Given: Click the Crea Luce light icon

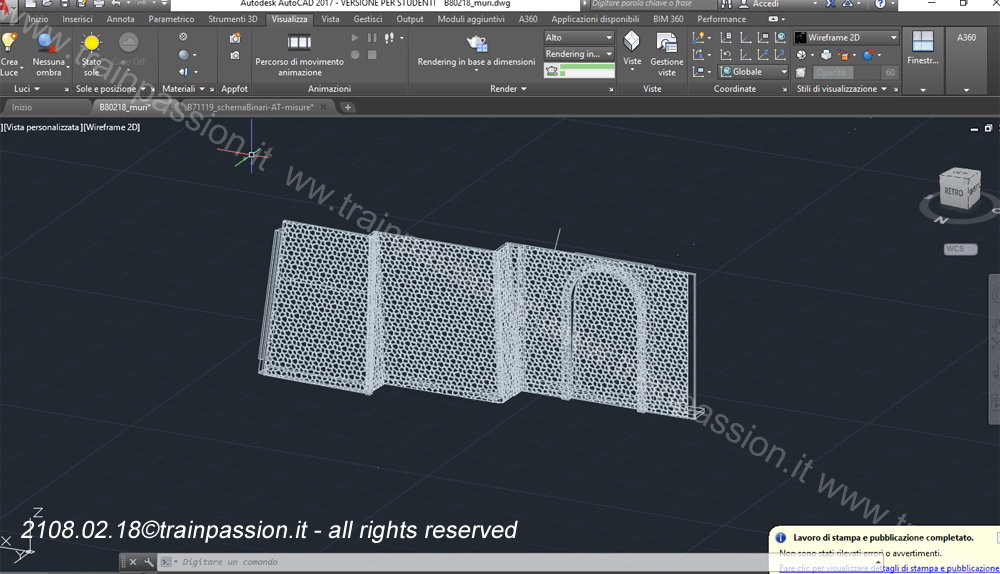Looking at the screenshot, I should point(10,44).
